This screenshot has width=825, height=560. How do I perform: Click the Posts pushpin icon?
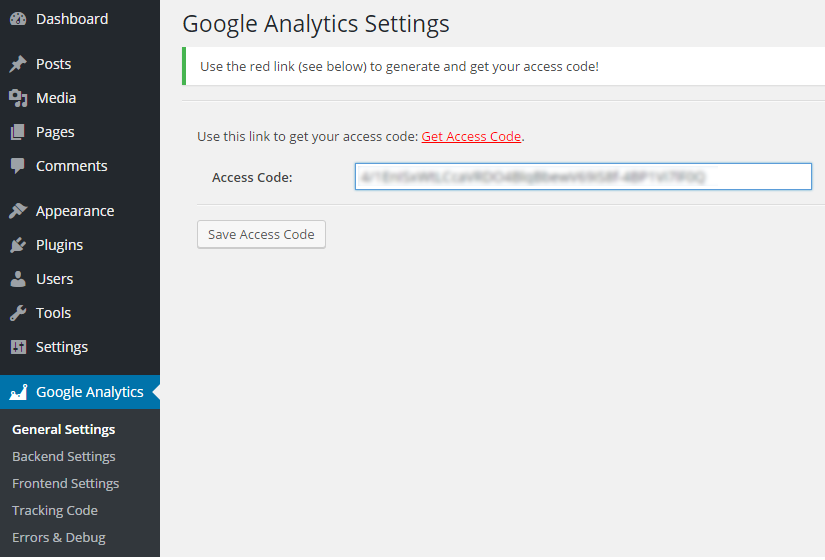tap(18, 64)
